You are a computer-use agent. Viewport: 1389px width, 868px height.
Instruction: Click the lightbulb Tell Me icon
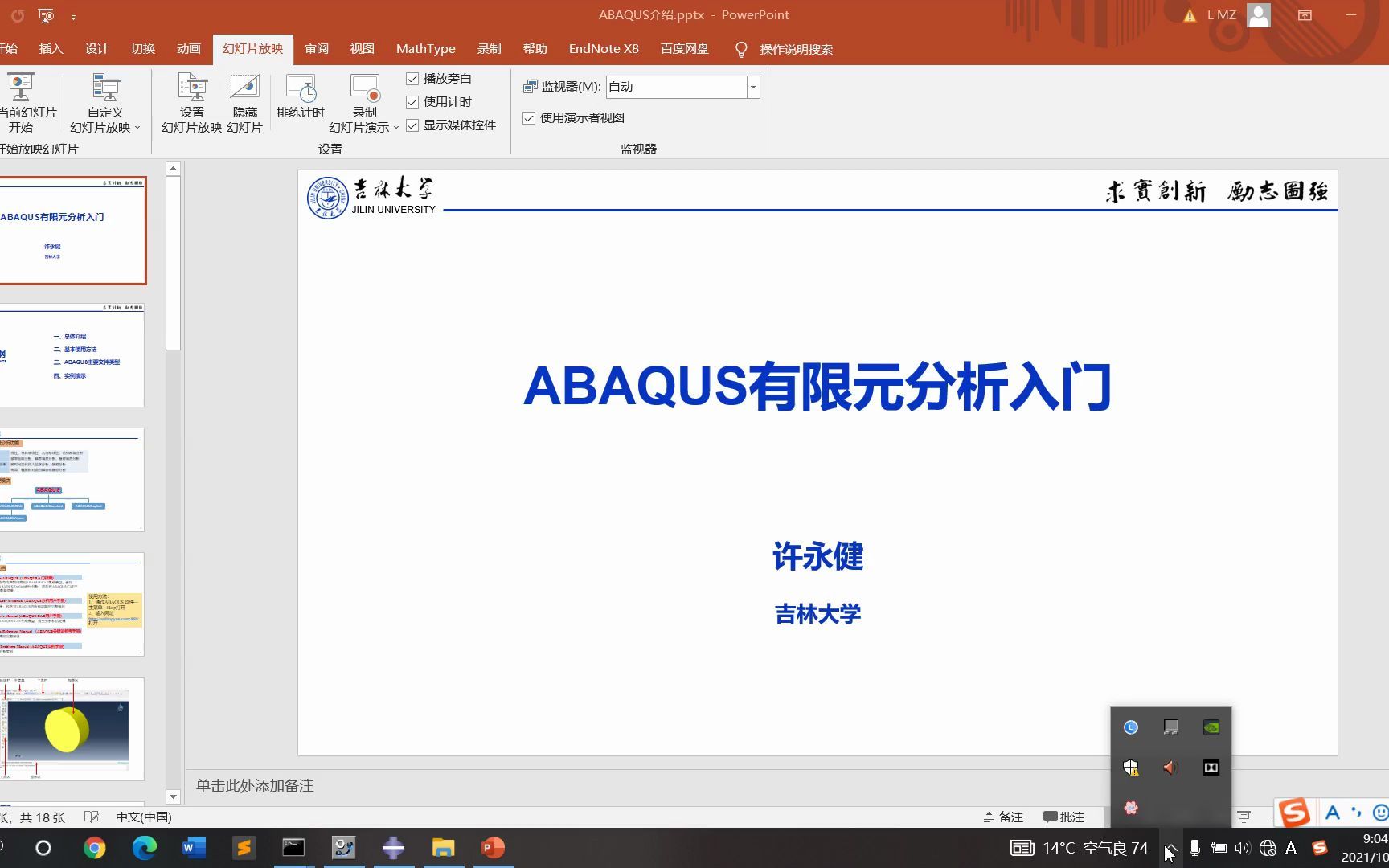[x=741, y=50]
